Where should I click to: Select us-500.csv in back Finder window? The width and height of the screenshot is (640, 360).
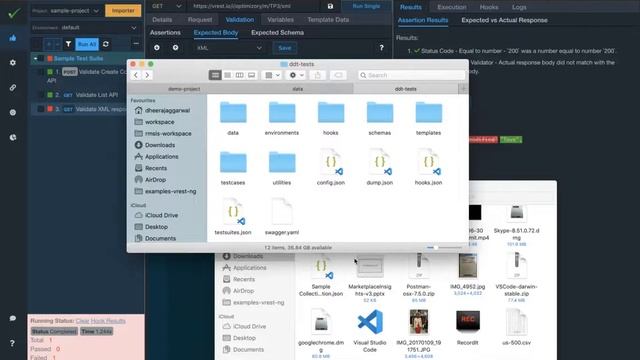[x=516, y=327]
